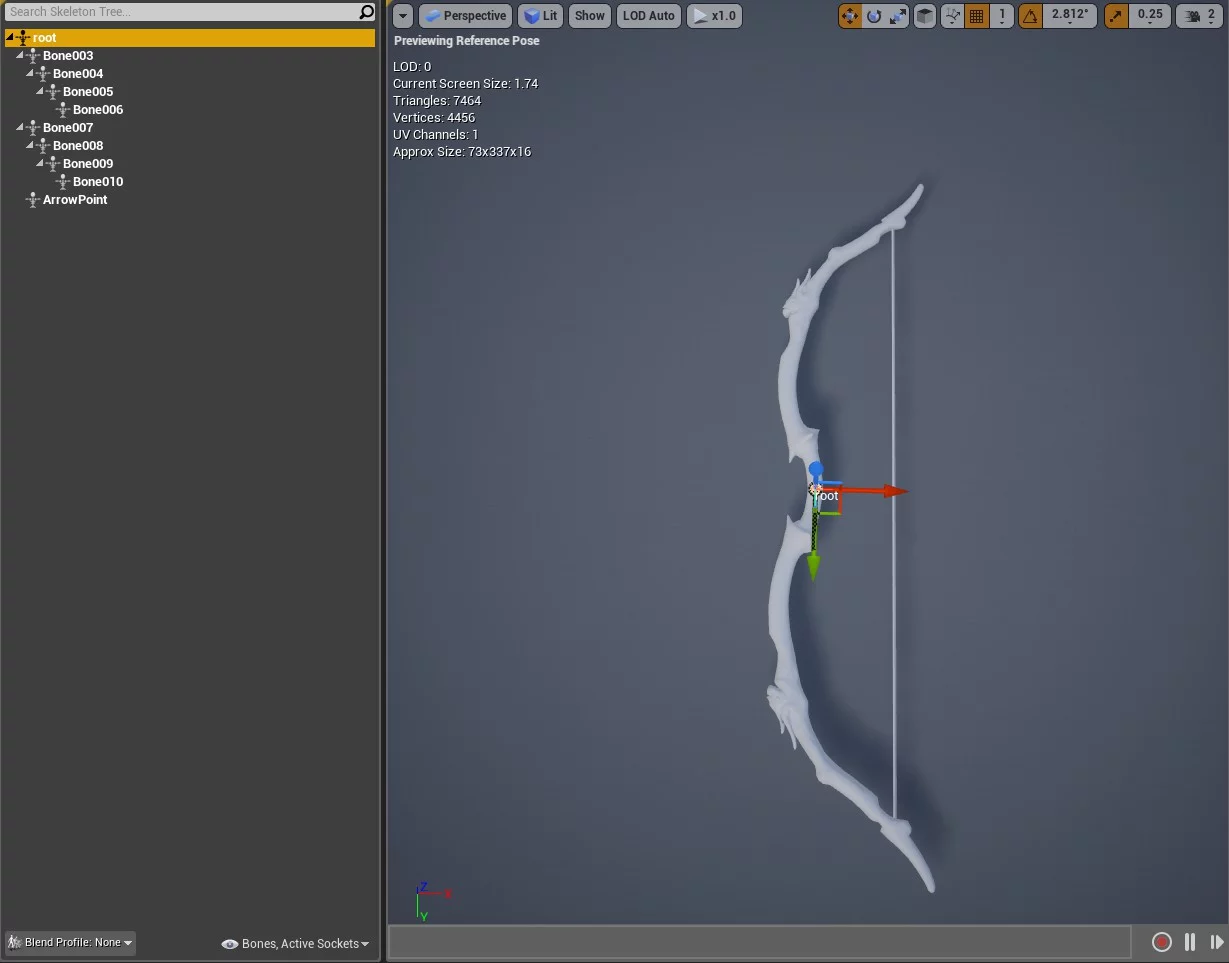Open the Blend Profile dropdown
This screenshot has height=963, width=1229.
[70, 942]
